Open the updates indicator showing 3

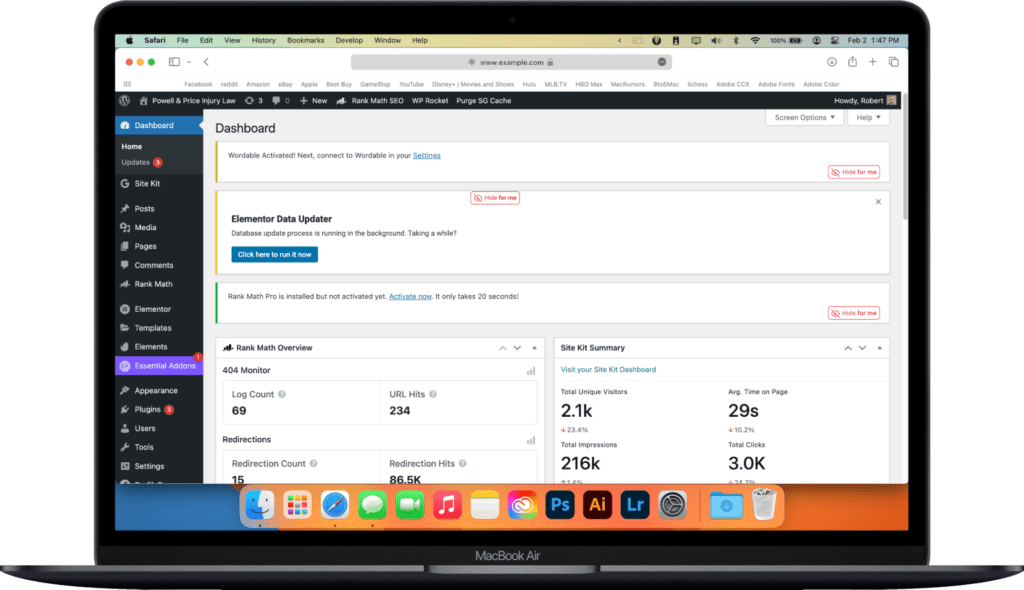253,101
